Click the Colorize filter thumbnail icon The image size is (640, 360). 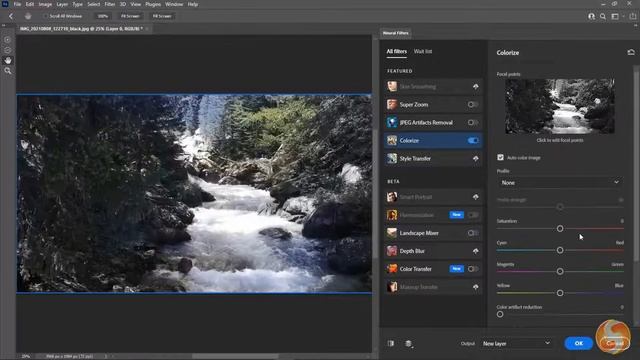coord(392,140)
